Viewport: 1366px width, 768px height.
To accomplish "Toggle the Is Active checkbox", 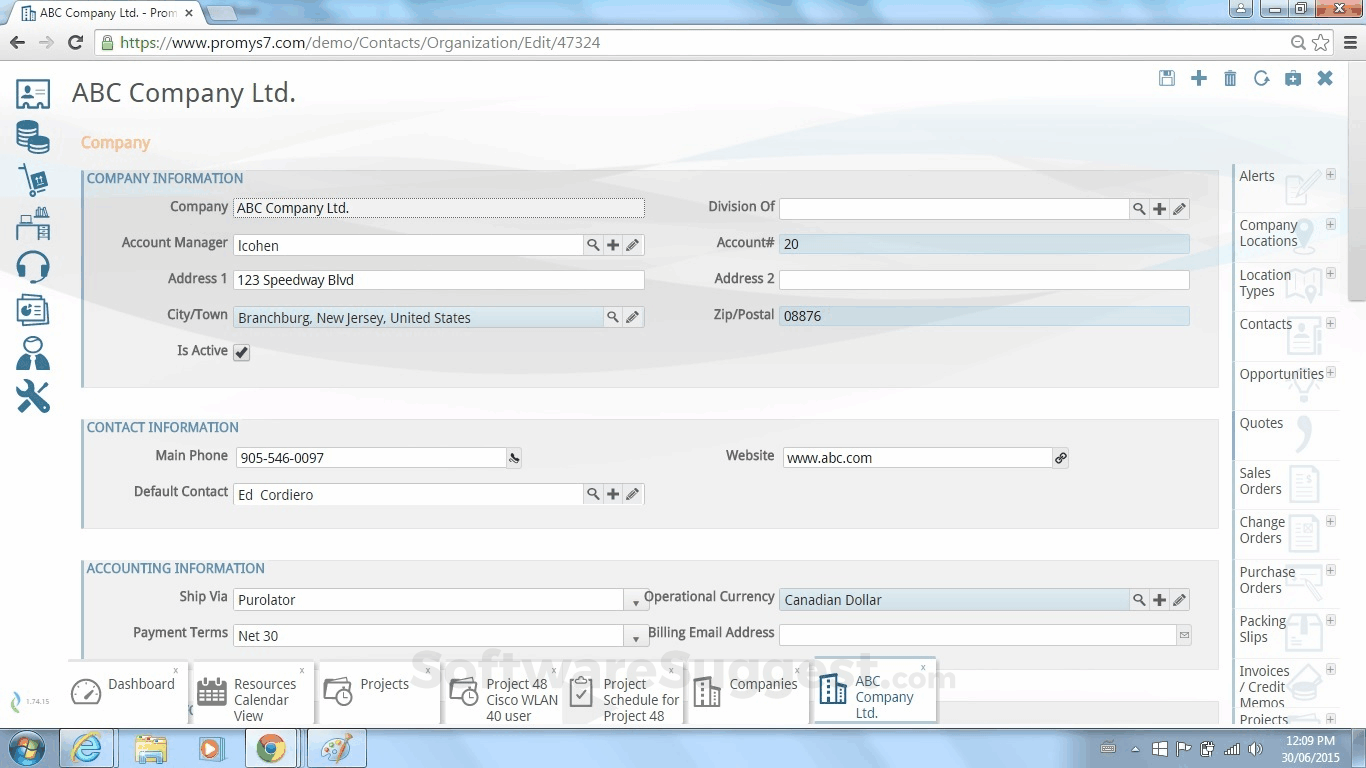I will [x=242, y=352].
